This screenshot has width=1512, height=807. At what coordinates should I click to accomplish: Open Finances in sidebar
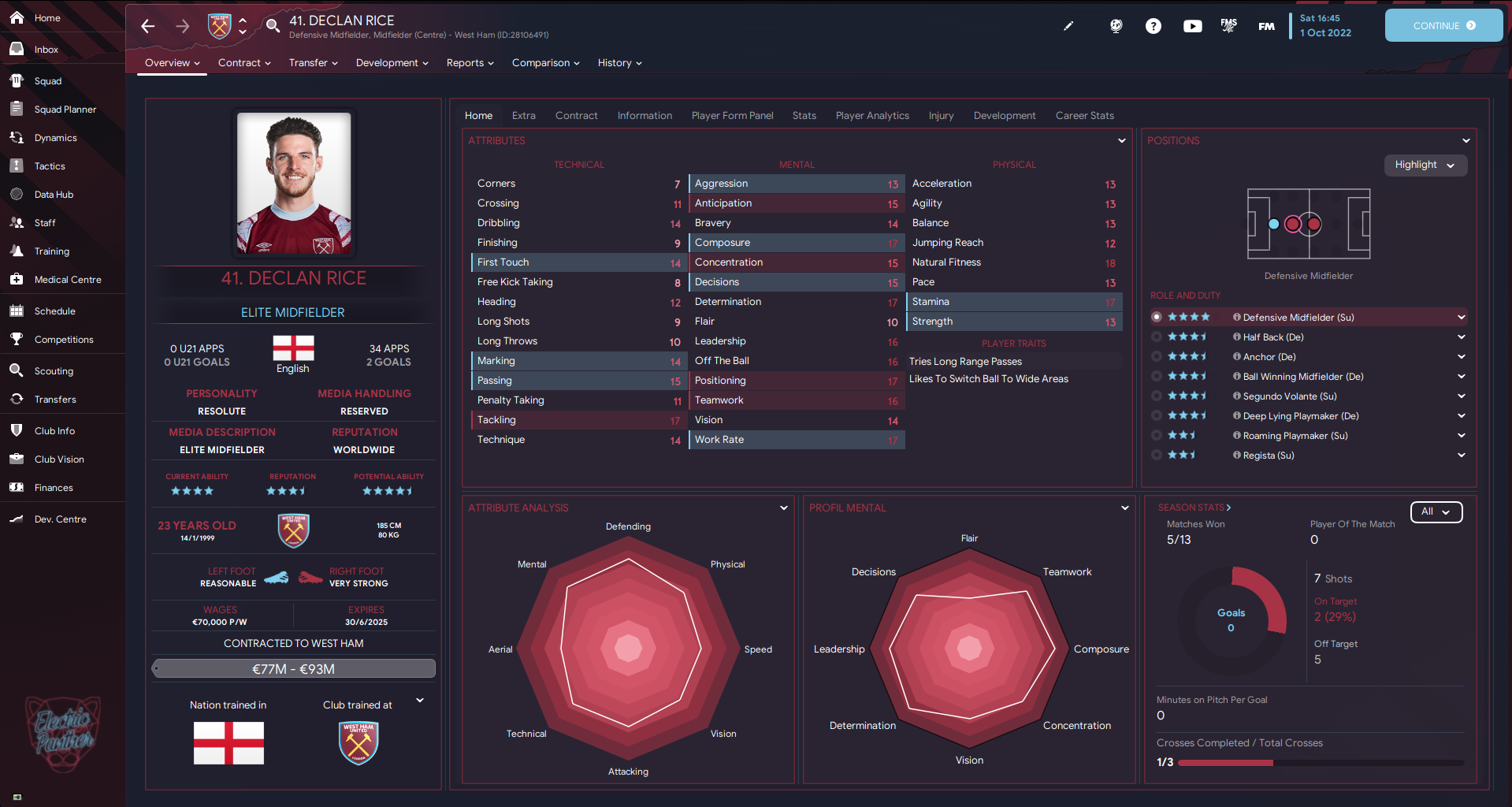pyautogui.click(x=54, y=488)
